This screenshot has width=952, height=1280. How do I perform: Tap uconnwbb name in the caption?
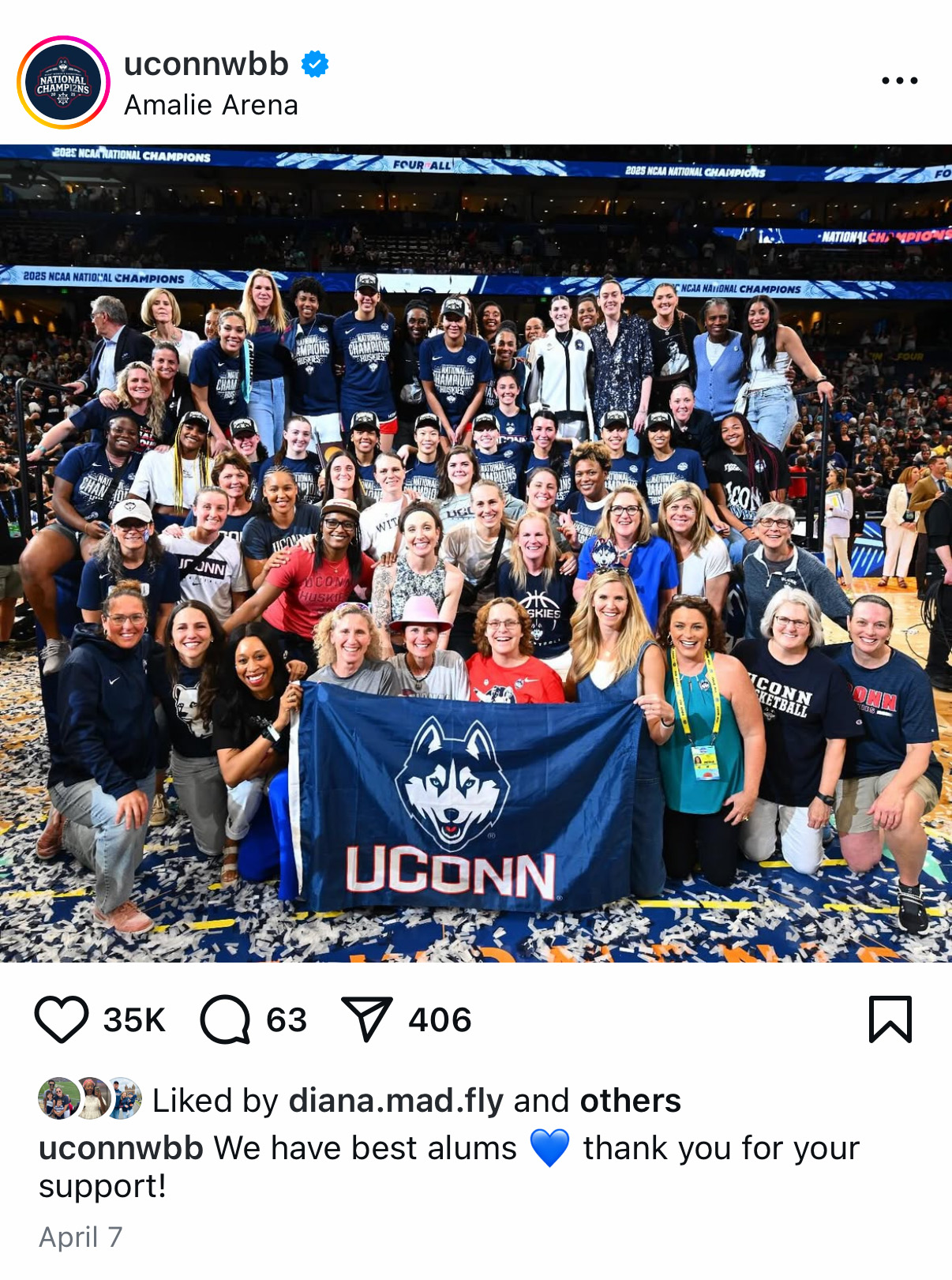pyautogui.click(x=121, y=1148)
